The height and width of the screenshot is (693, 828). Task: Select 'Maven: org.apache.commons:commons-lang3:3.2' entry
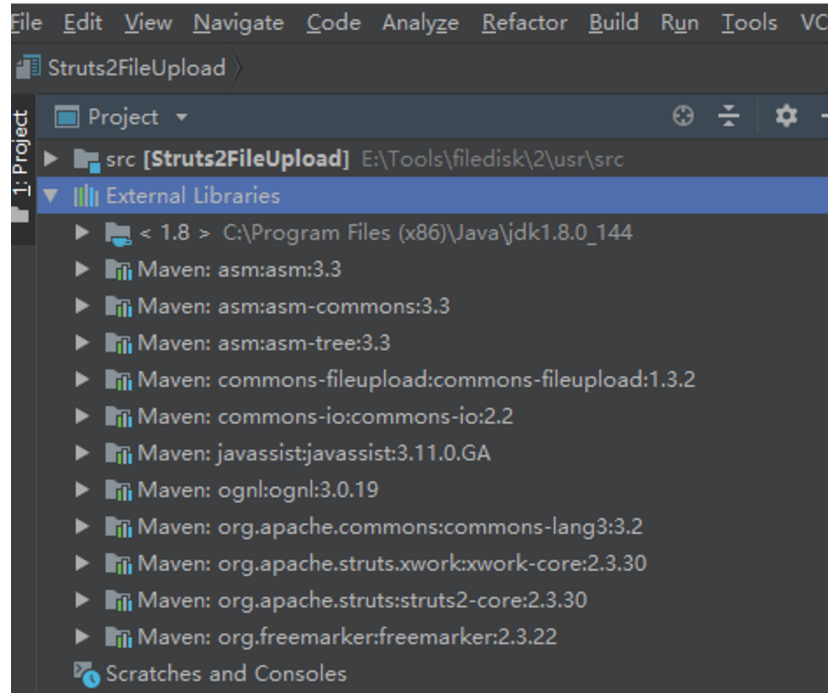coord(432,526)
